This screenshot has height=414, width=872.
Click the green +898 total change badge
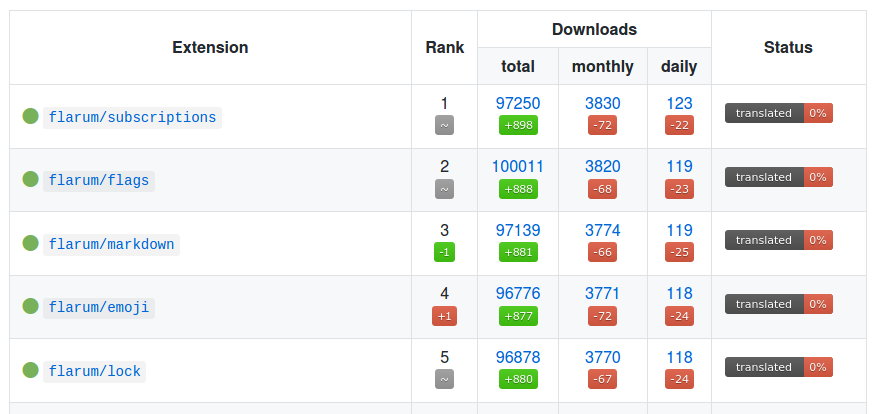pyautogui.click(x=518, y=125)
